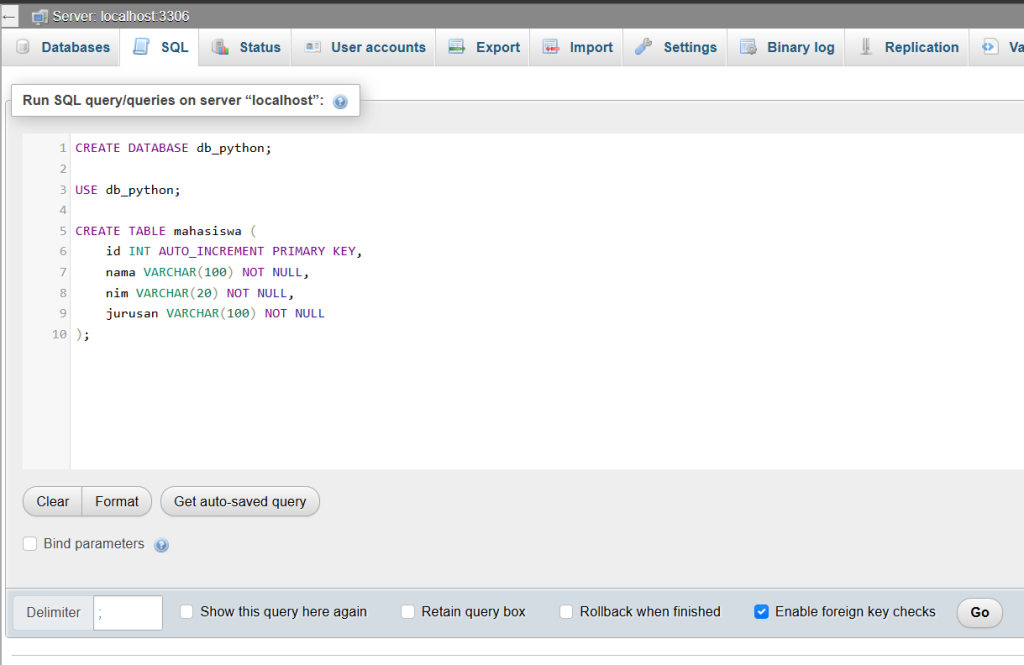
Task: Click the SQL tab icon
Action: coord(141,46)
